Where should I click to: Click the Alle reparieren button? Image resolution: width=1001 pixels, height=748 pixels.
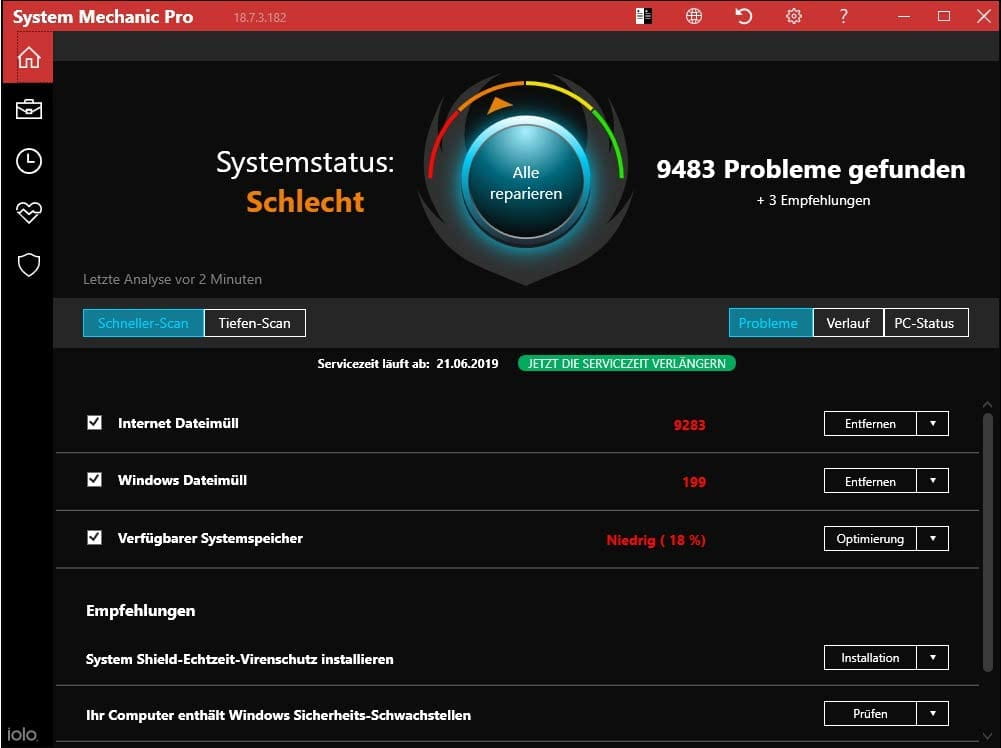coord(525,184)
